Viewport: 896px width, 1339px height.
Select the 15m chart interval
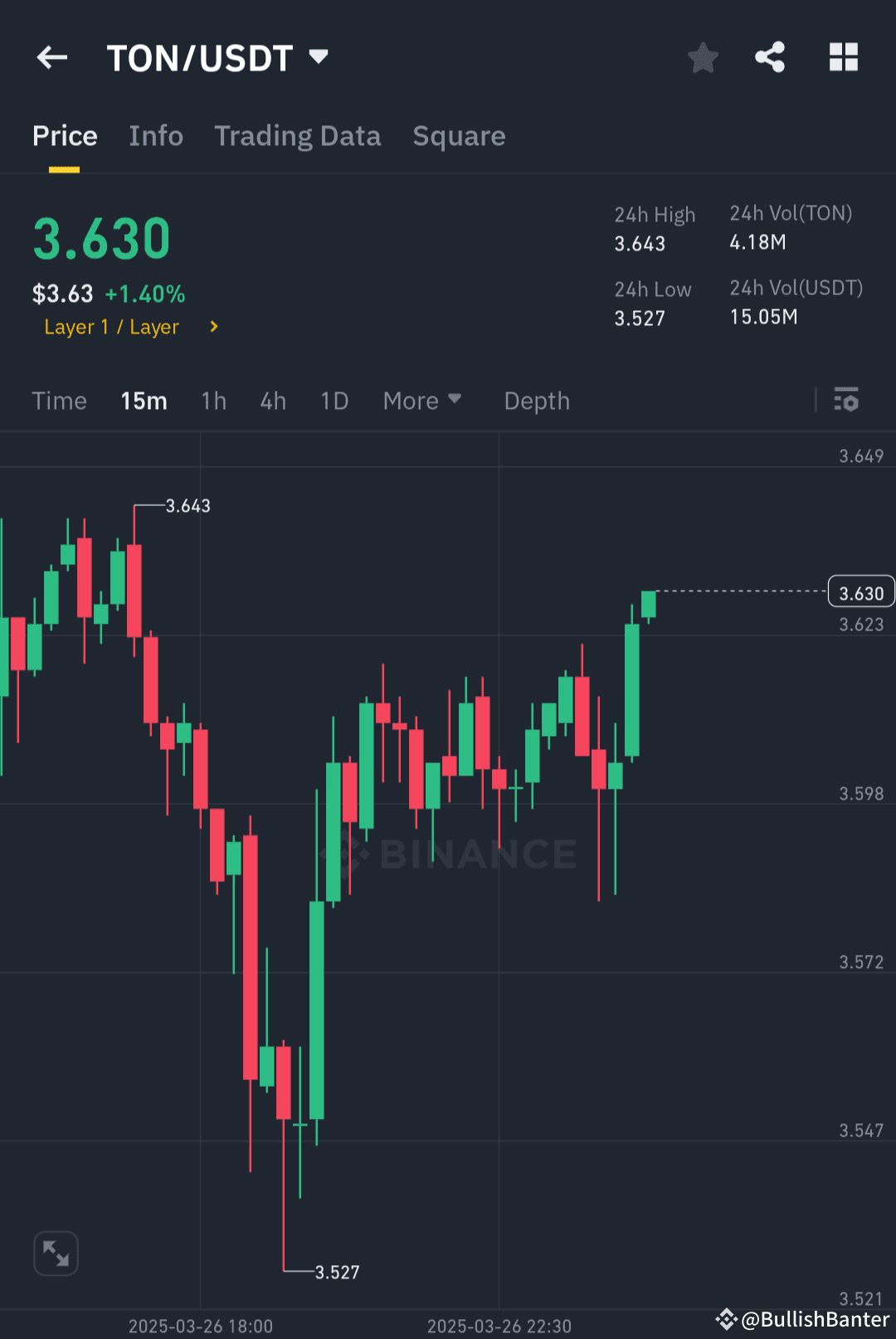144,401
